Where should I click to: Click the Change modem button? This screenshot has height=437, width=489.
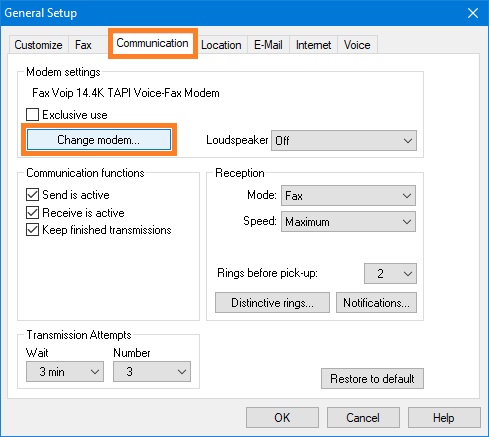pos(99,140)
